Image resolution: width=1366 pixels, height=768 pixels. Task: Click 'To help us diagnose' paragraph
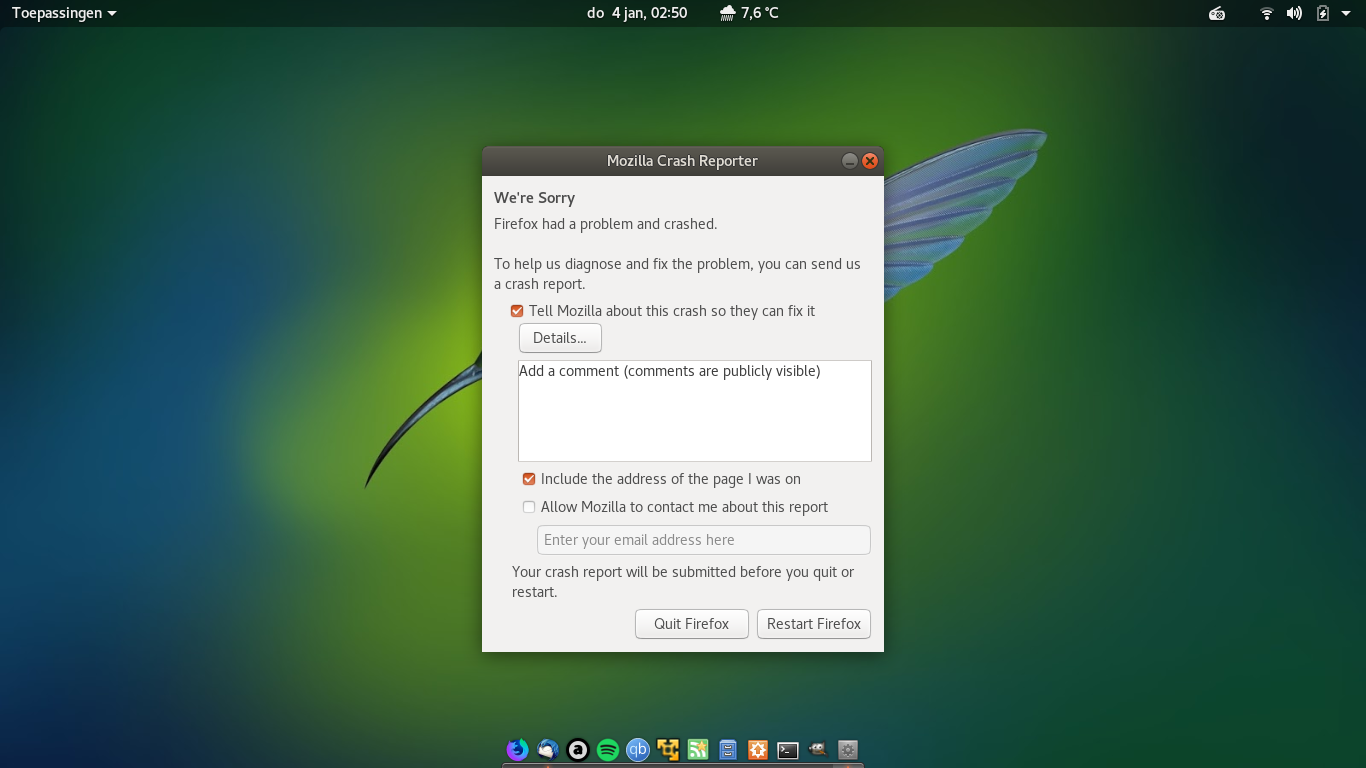(677, 274)
